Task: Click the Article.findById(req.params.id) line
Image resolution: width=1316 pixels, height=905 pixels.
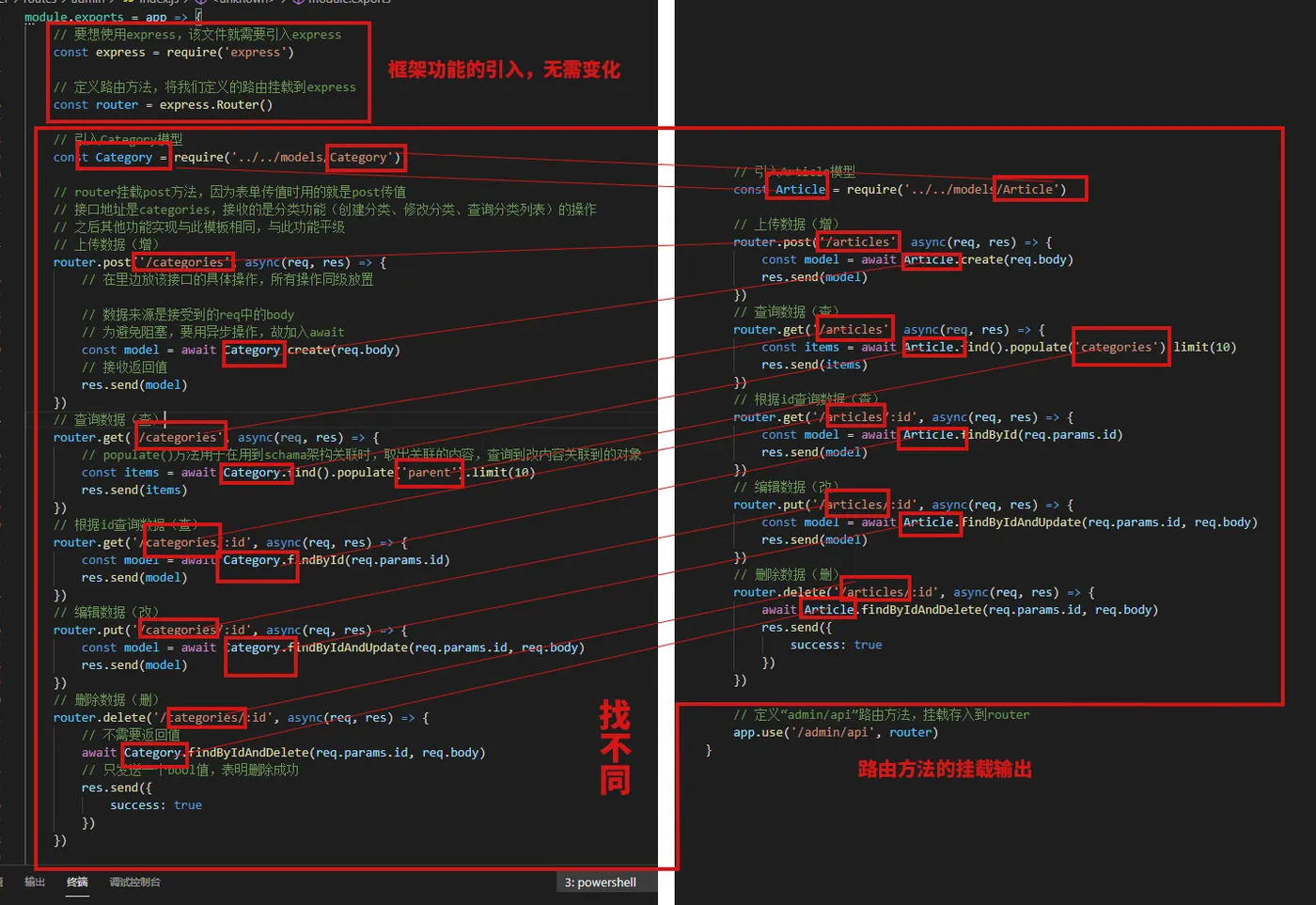Action: [943, 434]
